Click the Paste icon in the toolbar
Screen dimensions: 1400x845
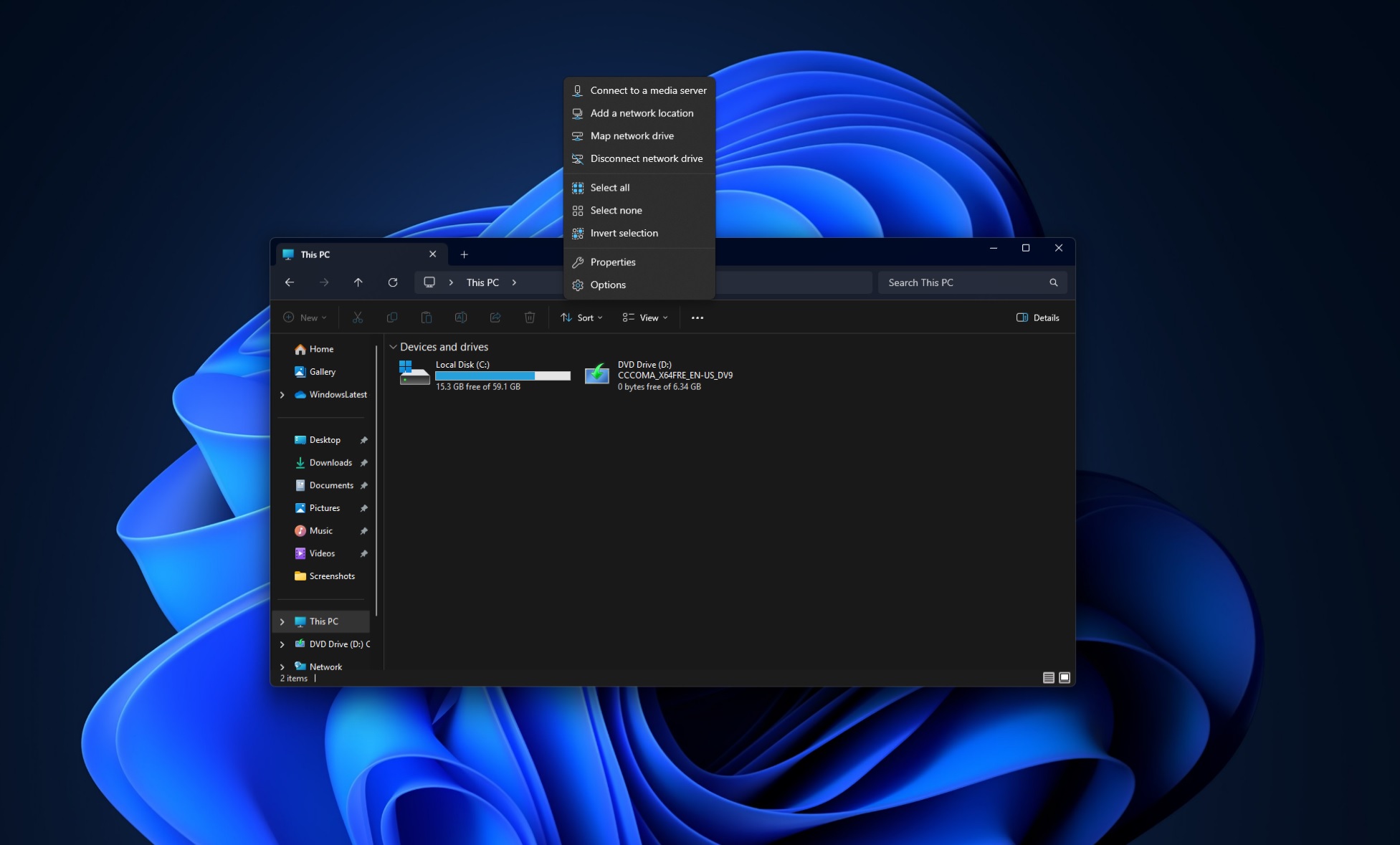(x=427, y=318)
